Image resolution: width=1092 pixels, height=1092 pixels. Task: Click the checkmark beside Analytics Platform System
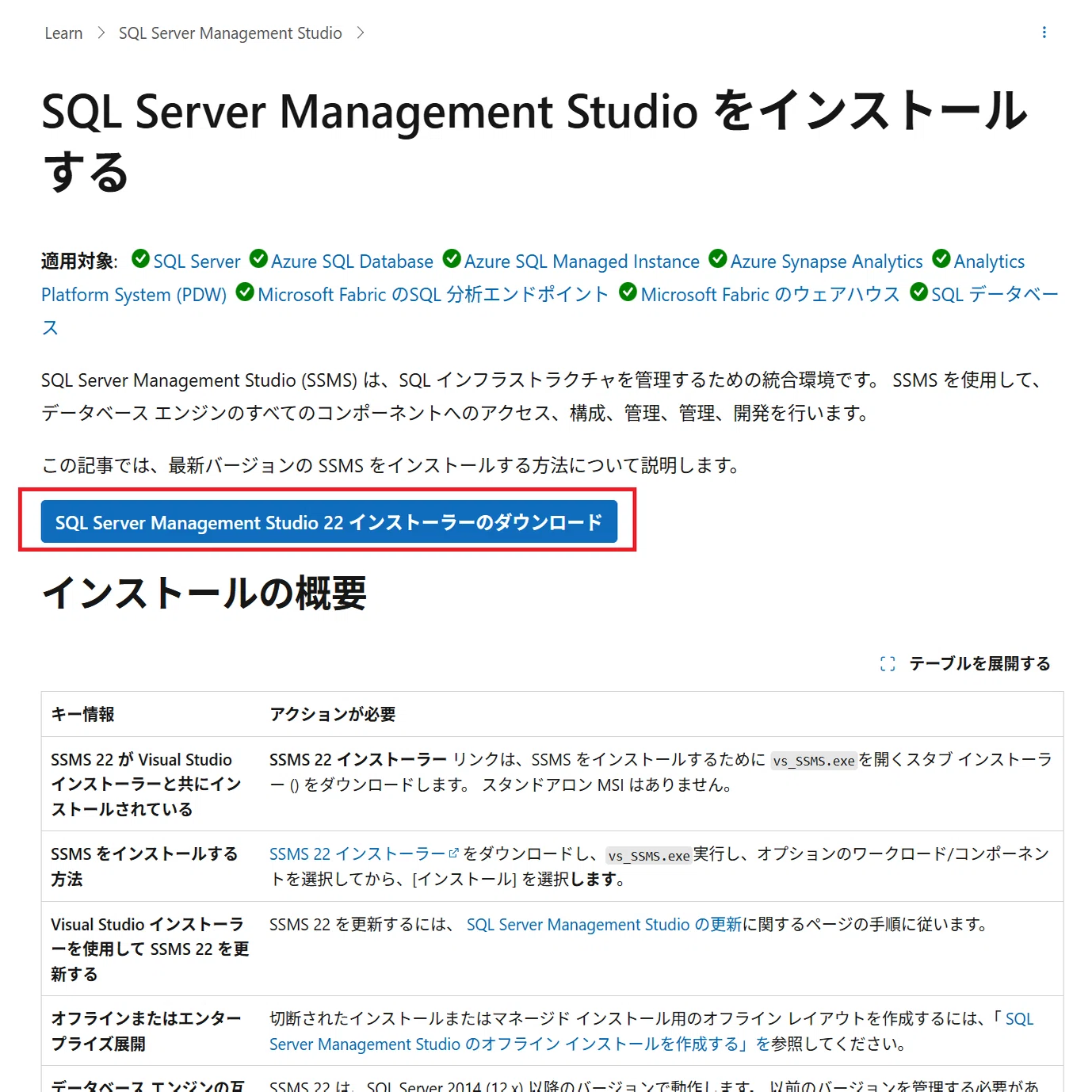tap(941, 258)
